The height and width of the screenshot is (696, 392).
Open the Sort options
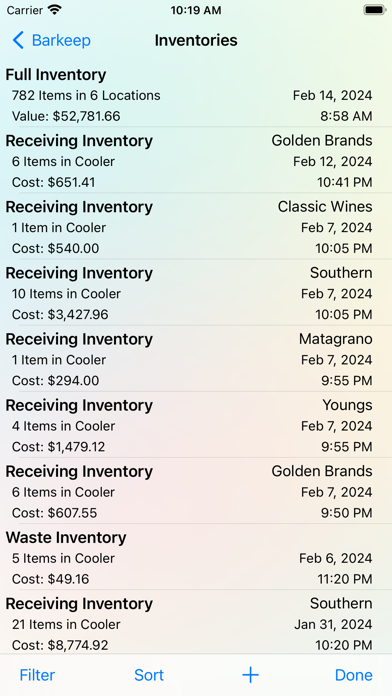click(149, 675)
